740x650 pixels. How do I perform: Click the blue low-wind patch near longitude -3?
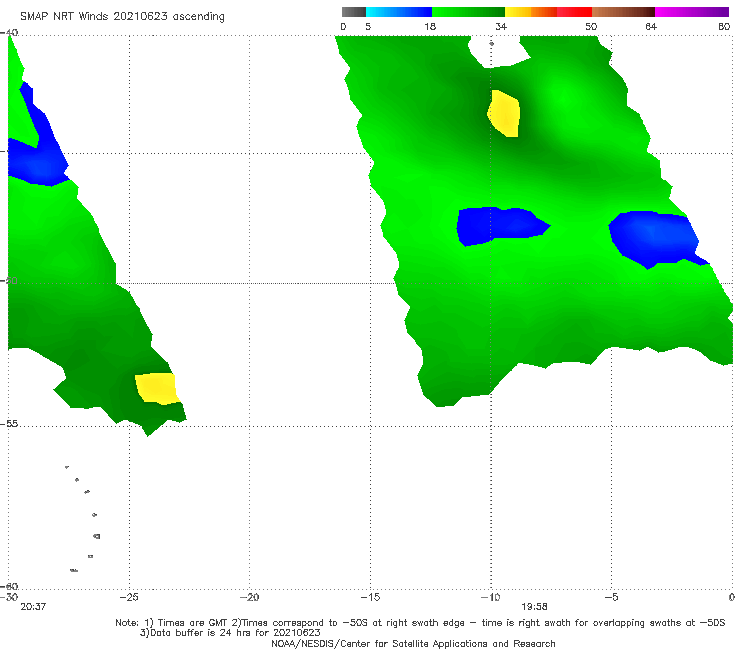[x=655, y=238]
